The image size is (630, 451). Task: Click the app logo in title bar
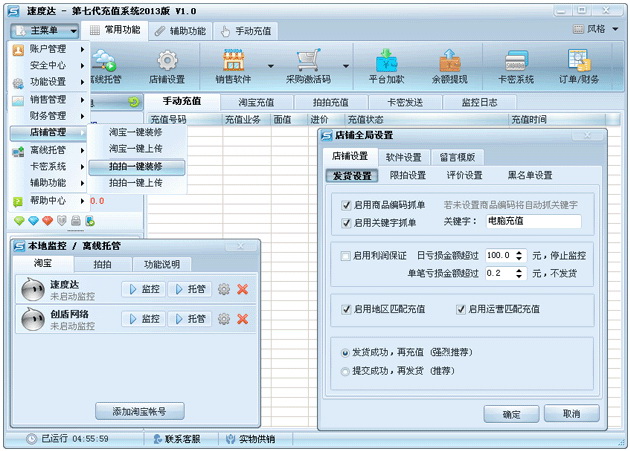click(x=13, y=11)
